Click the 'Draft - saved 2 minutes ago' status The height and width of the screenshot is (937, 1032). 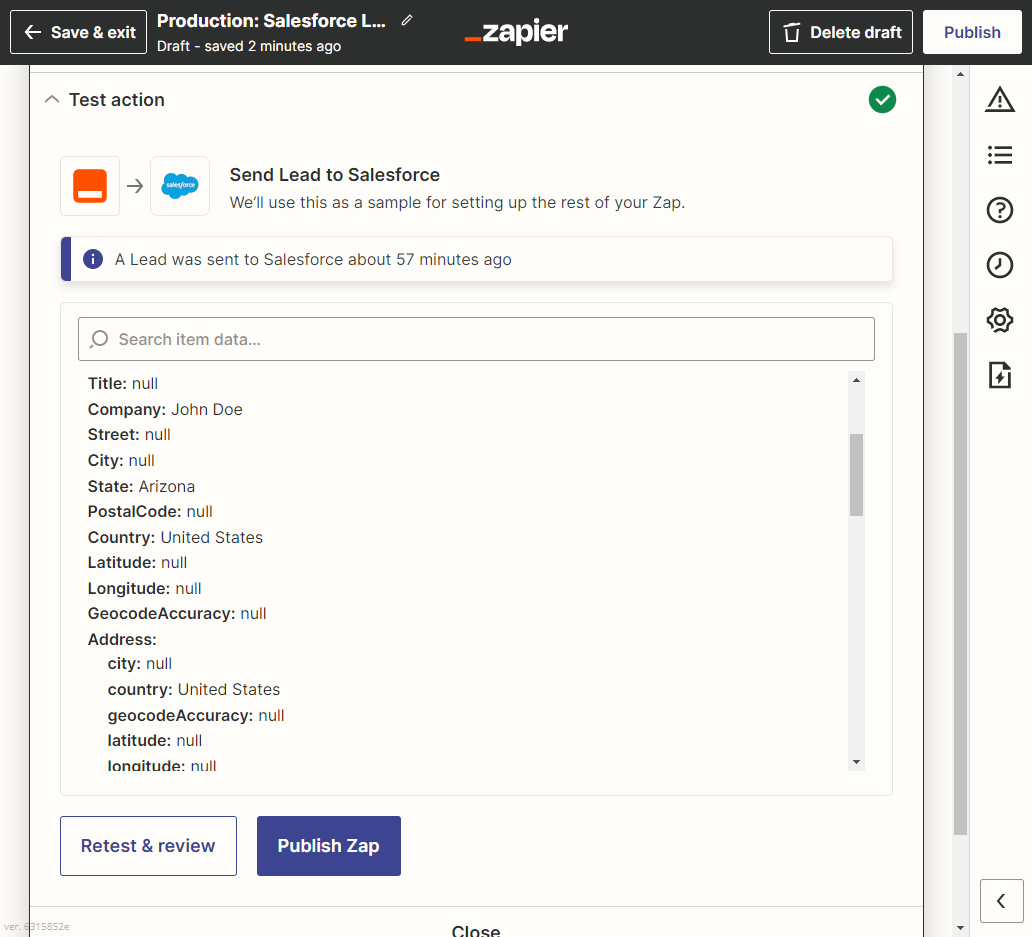click(x=249, y=46)
